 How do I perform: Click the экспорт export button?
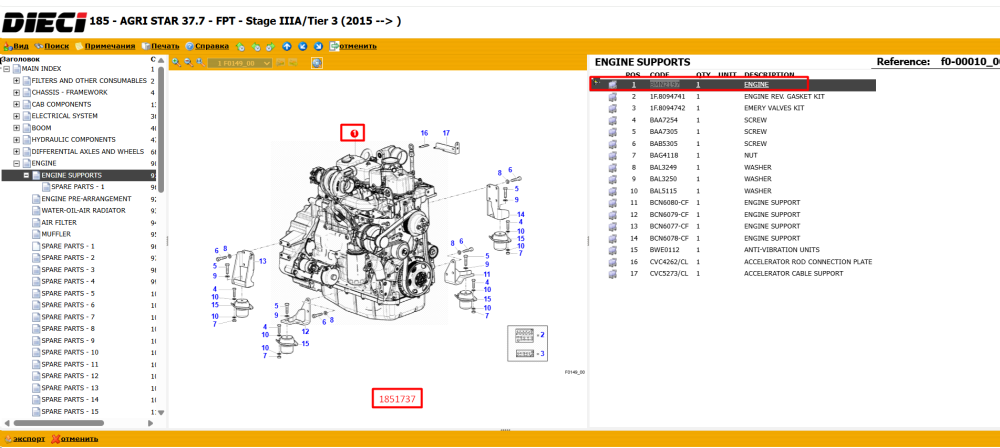coord(25,438)
